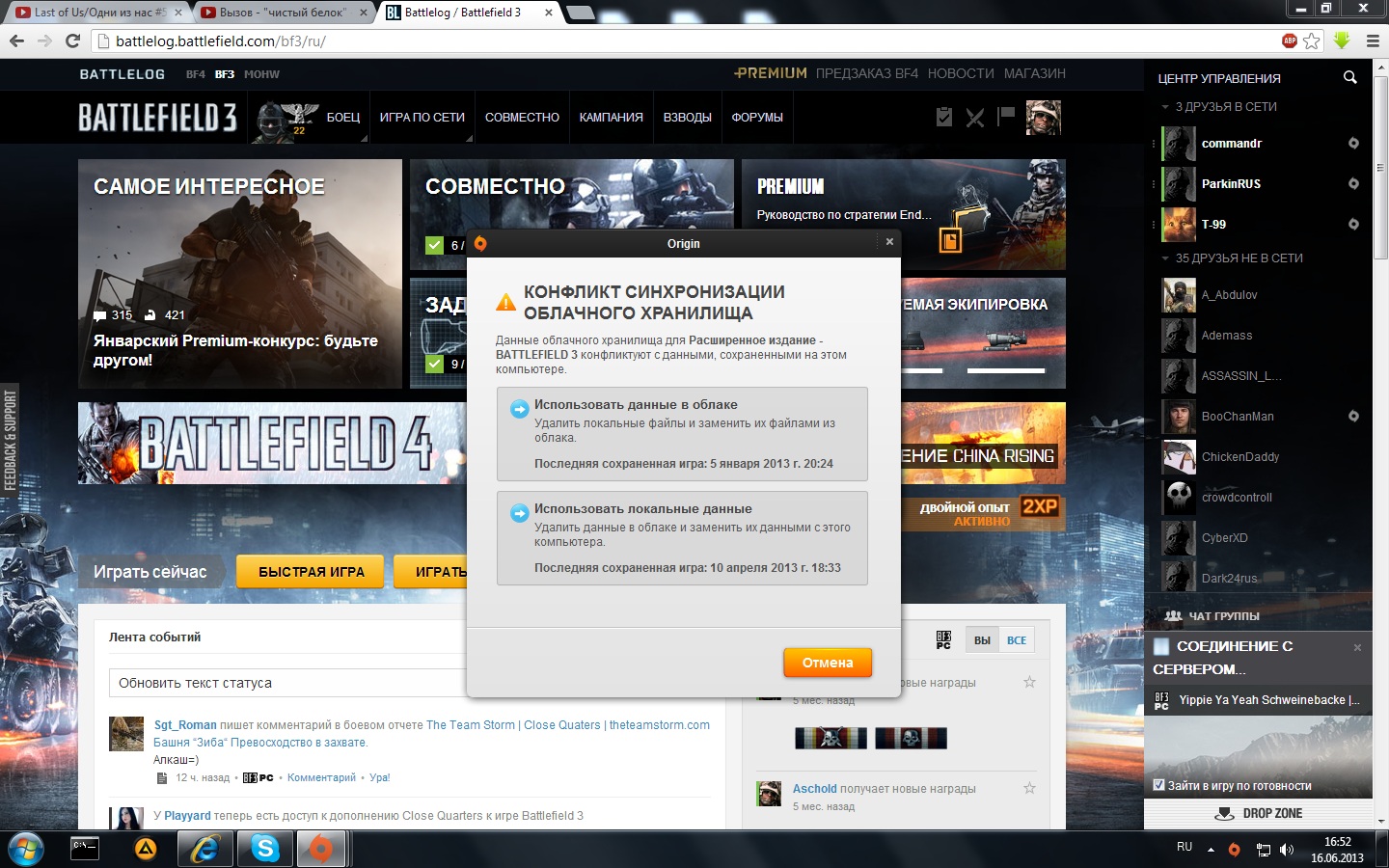The image size is (1389, 868).
Task: Click the green download extension icon
Action: click(1342, 41)
